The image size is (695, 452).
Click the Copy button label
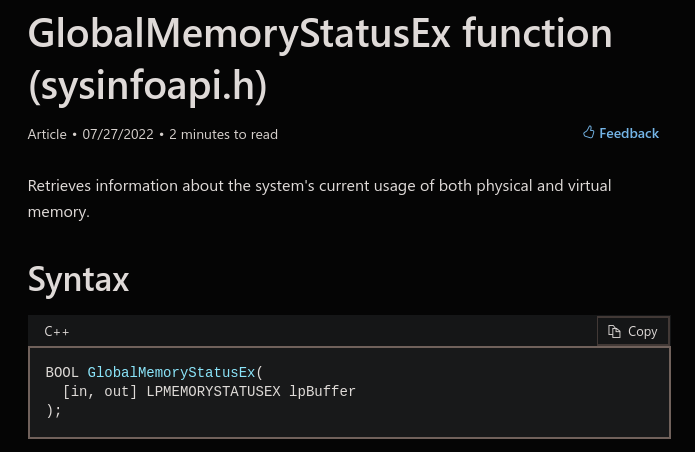(642, 331)
